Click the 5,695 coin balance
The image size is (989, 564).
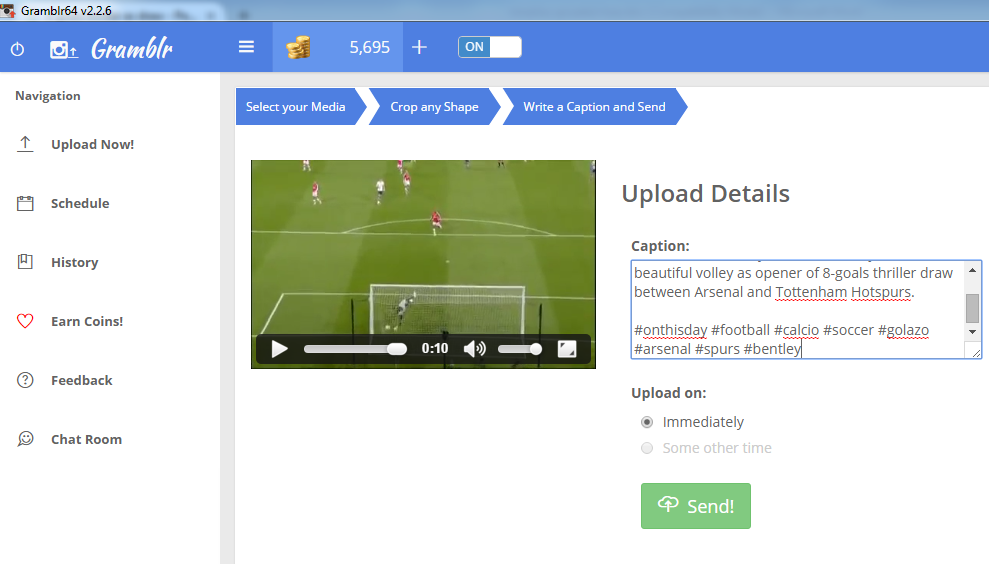point(370,47)
